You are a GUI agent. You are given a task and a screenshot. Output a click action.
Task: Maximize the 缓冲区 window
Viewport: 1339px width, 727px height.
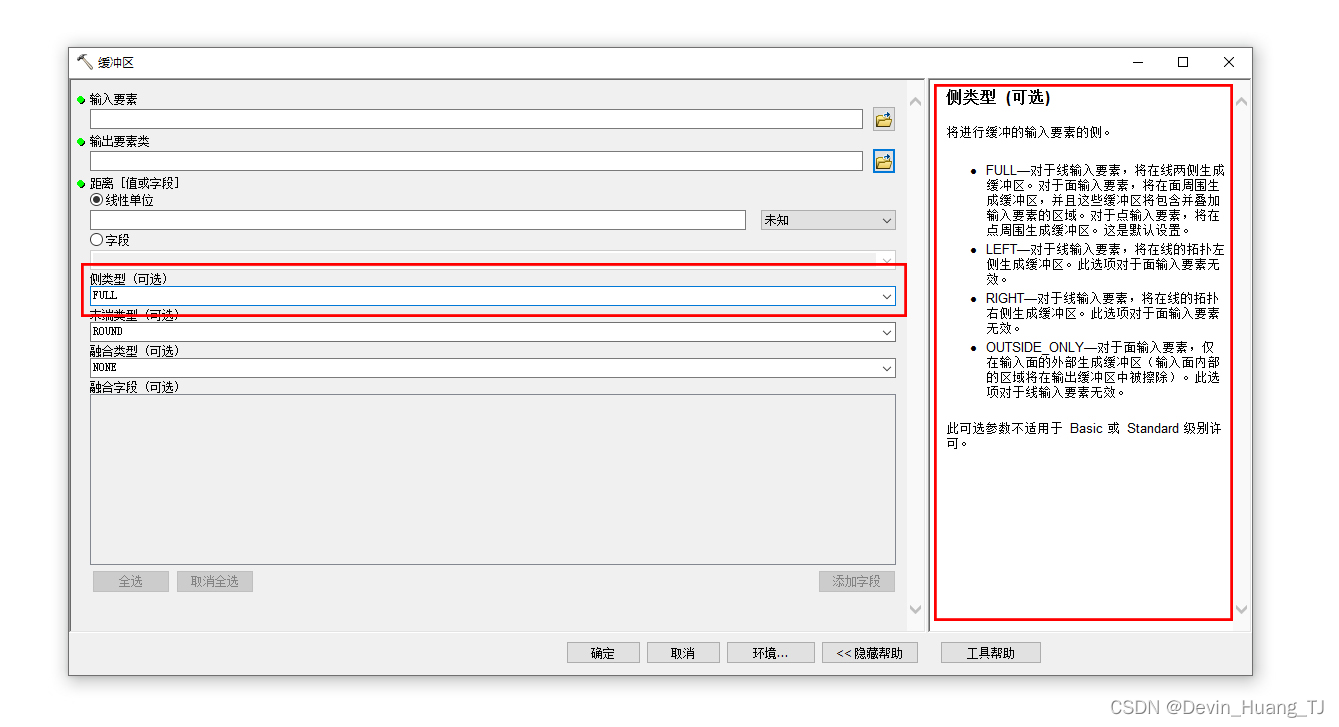tap(1183, 62)
